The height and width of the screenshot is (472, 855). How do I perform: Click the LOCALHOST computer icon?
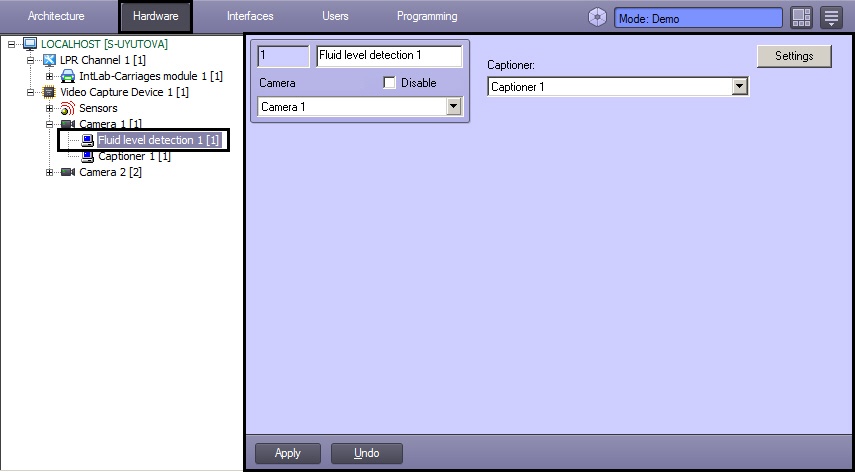30,44
